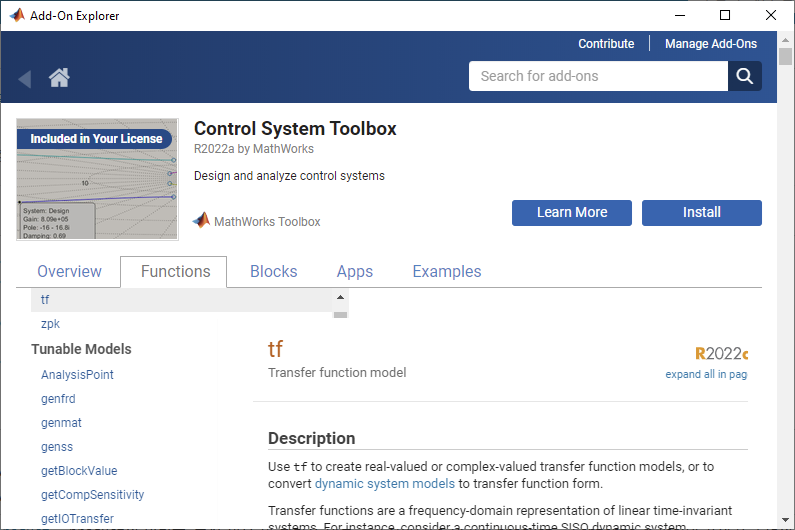Switch to the Overview tab
Image resolution: width=795 pixels, height=530 pixels.
[69, 271]
